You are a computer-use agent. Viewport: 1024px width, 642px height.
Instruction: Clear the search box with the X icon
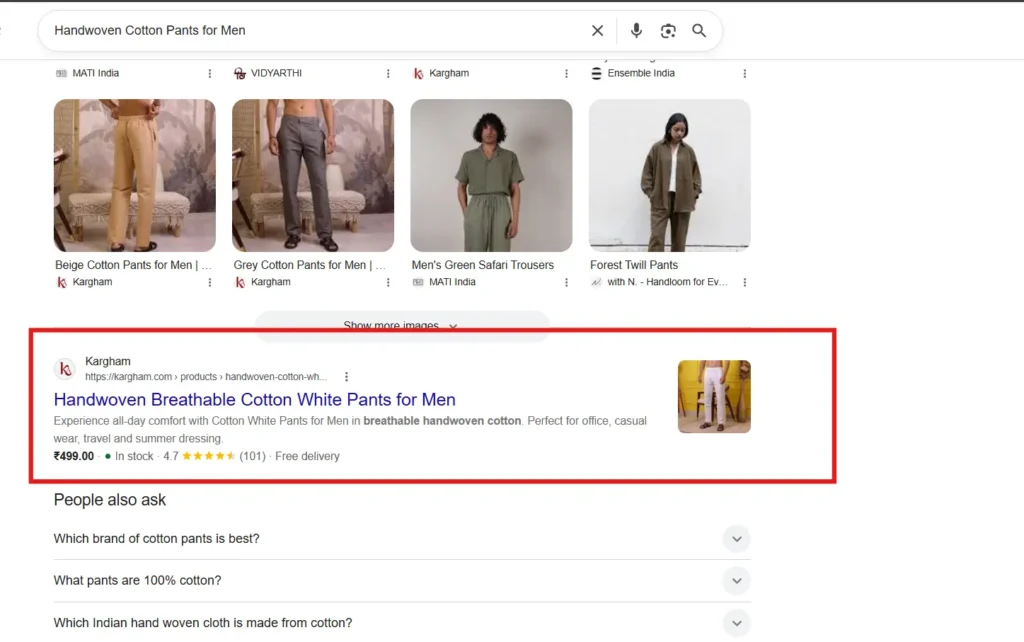(597, 31)
